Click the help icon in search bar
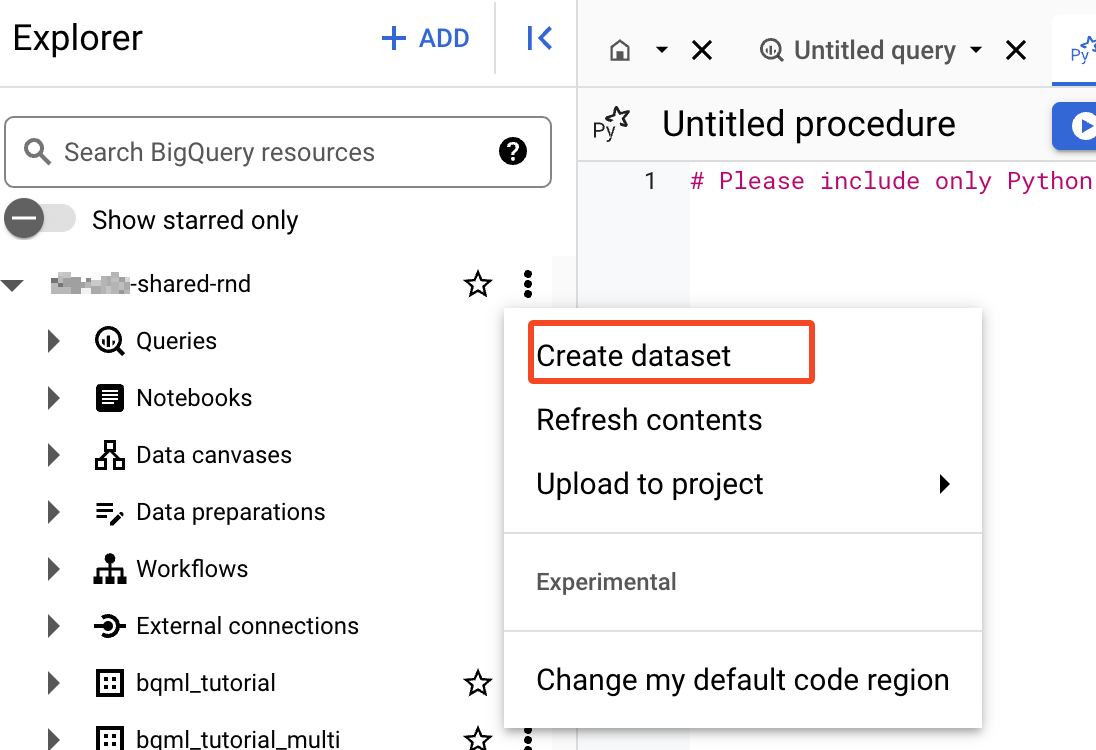This screenshot has height=750, width=1096. (x=513, y=152)
